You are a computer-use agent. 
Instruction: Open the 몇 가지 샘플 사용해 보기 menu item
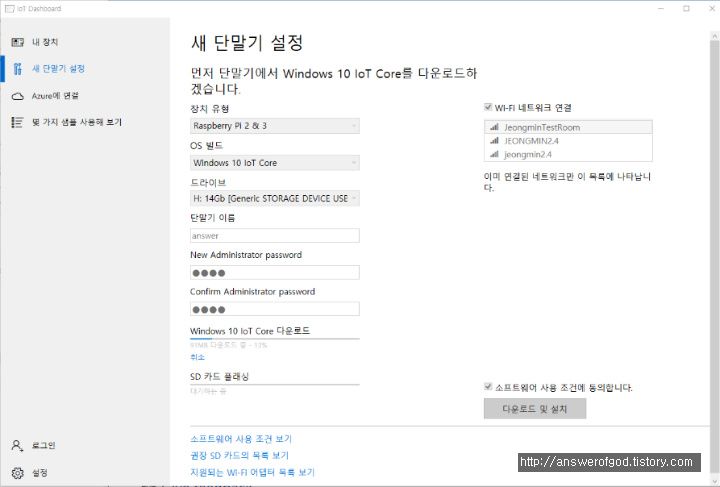click(85, 122)
